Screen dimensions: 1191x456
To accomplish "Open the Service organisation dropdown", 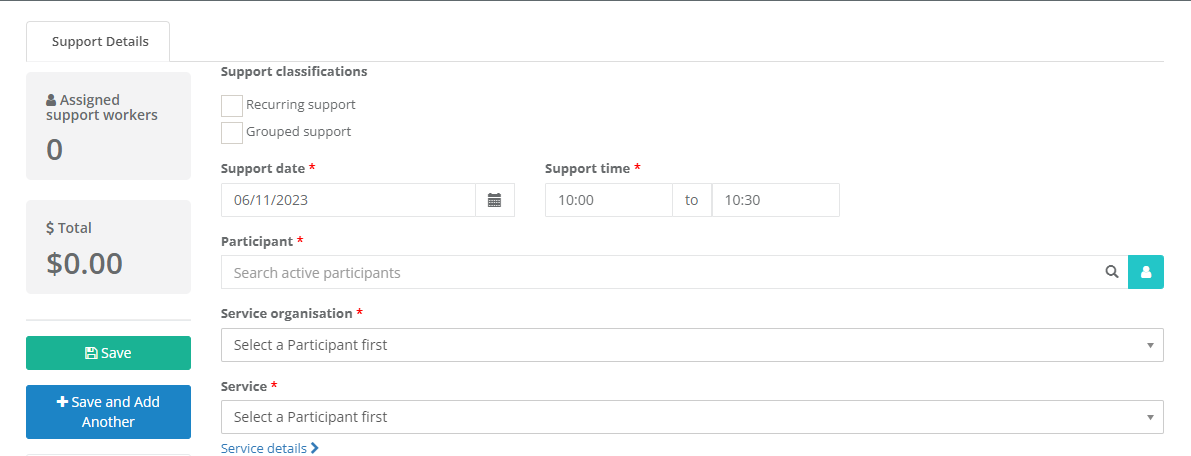I will click(692, 345).
